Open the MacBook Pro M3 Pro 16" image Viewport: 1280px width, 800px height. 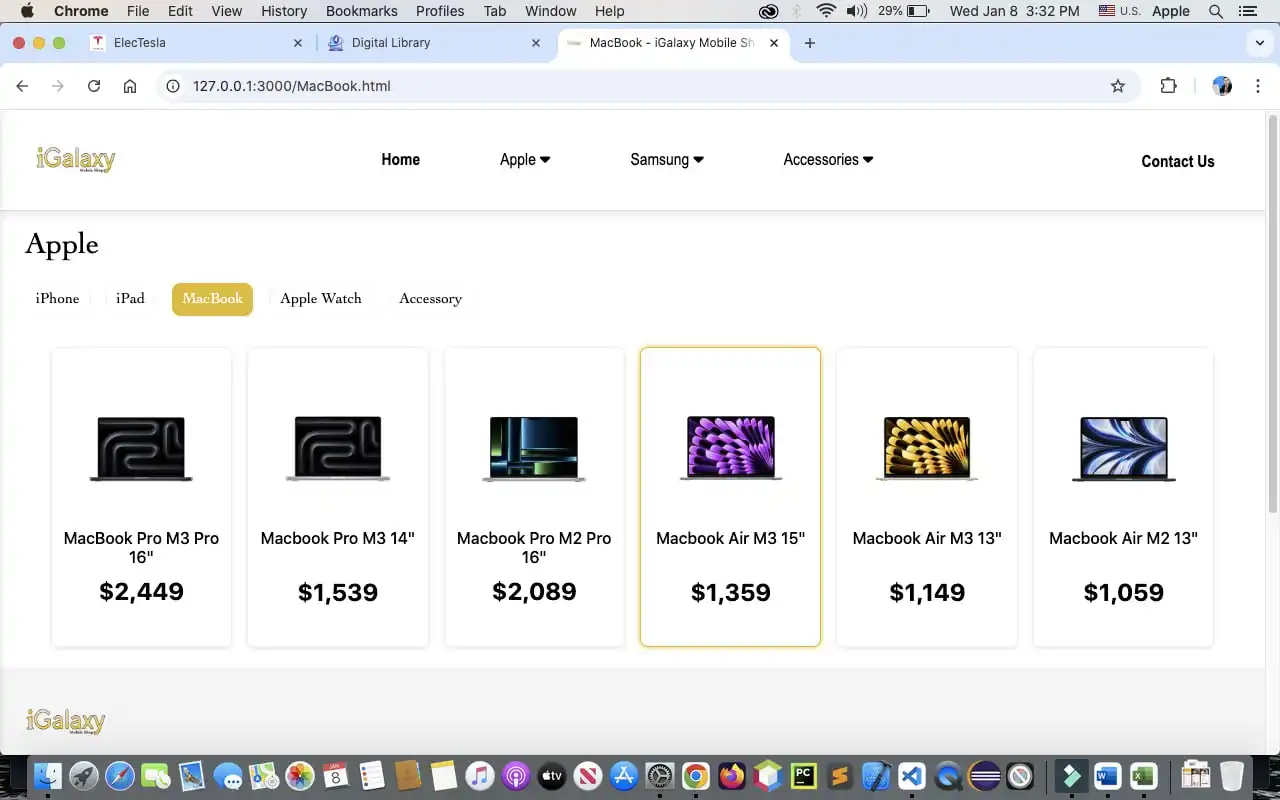coord(141,449)
